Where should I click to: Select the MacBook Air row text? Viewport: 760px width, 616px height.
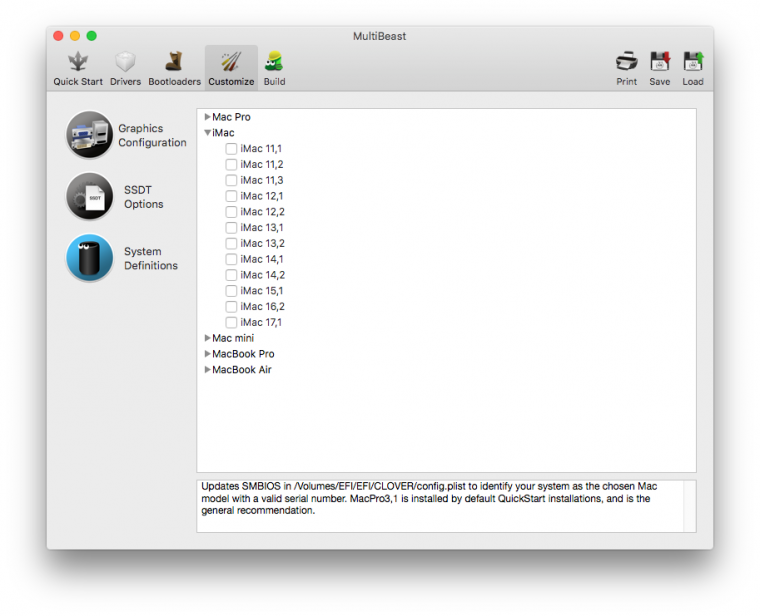pyautogui.click(x=241, y=370)
